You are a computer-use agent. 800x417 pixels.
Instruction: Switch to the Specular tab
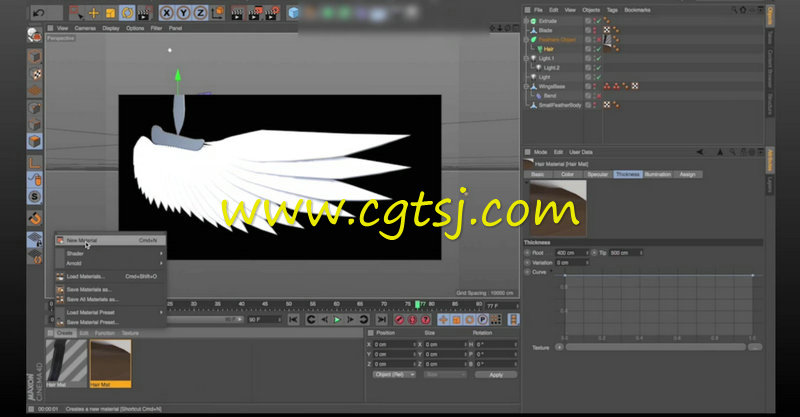tap(597, 175)
